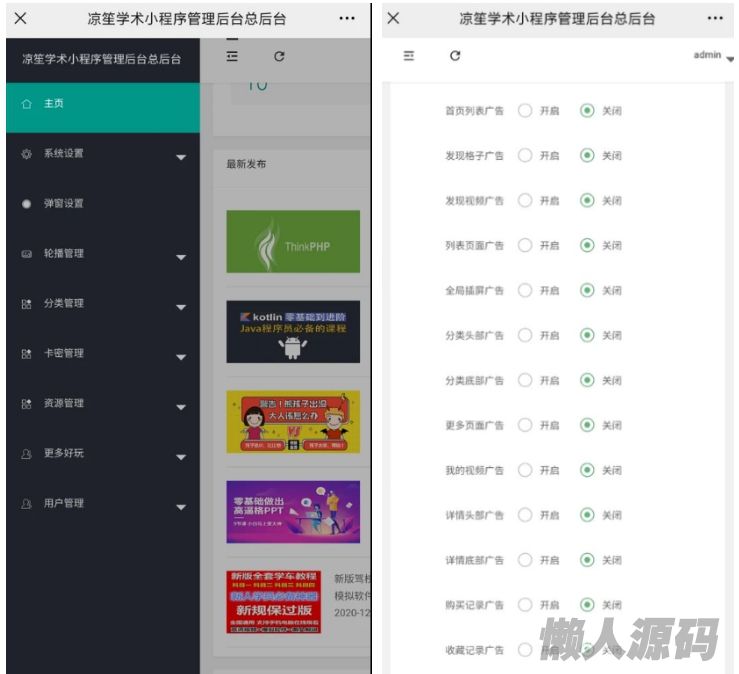
Task: Click the grid icon beside 分类管理
Action: click(x=26, y=304)
